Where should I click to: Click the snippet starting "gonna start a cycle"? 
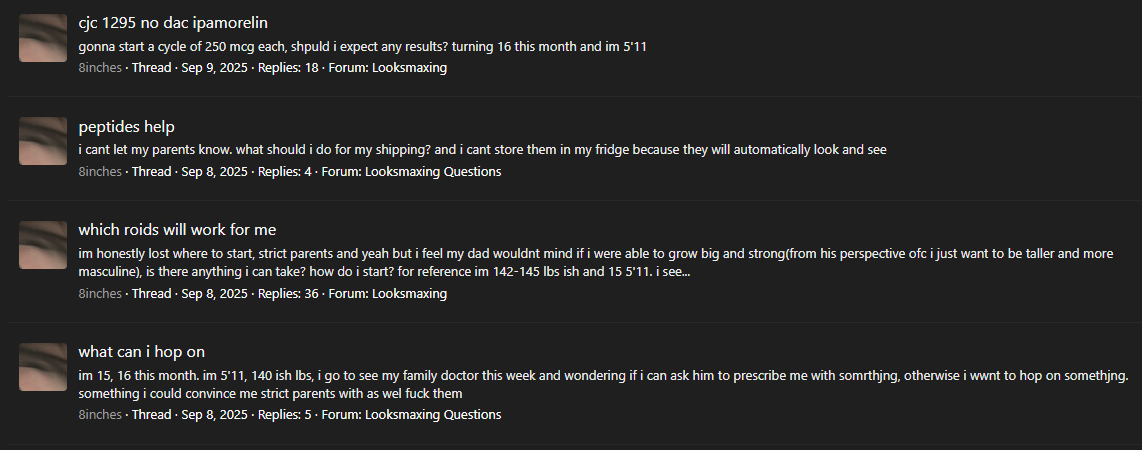pyautogui.click(x=363, y=47)
